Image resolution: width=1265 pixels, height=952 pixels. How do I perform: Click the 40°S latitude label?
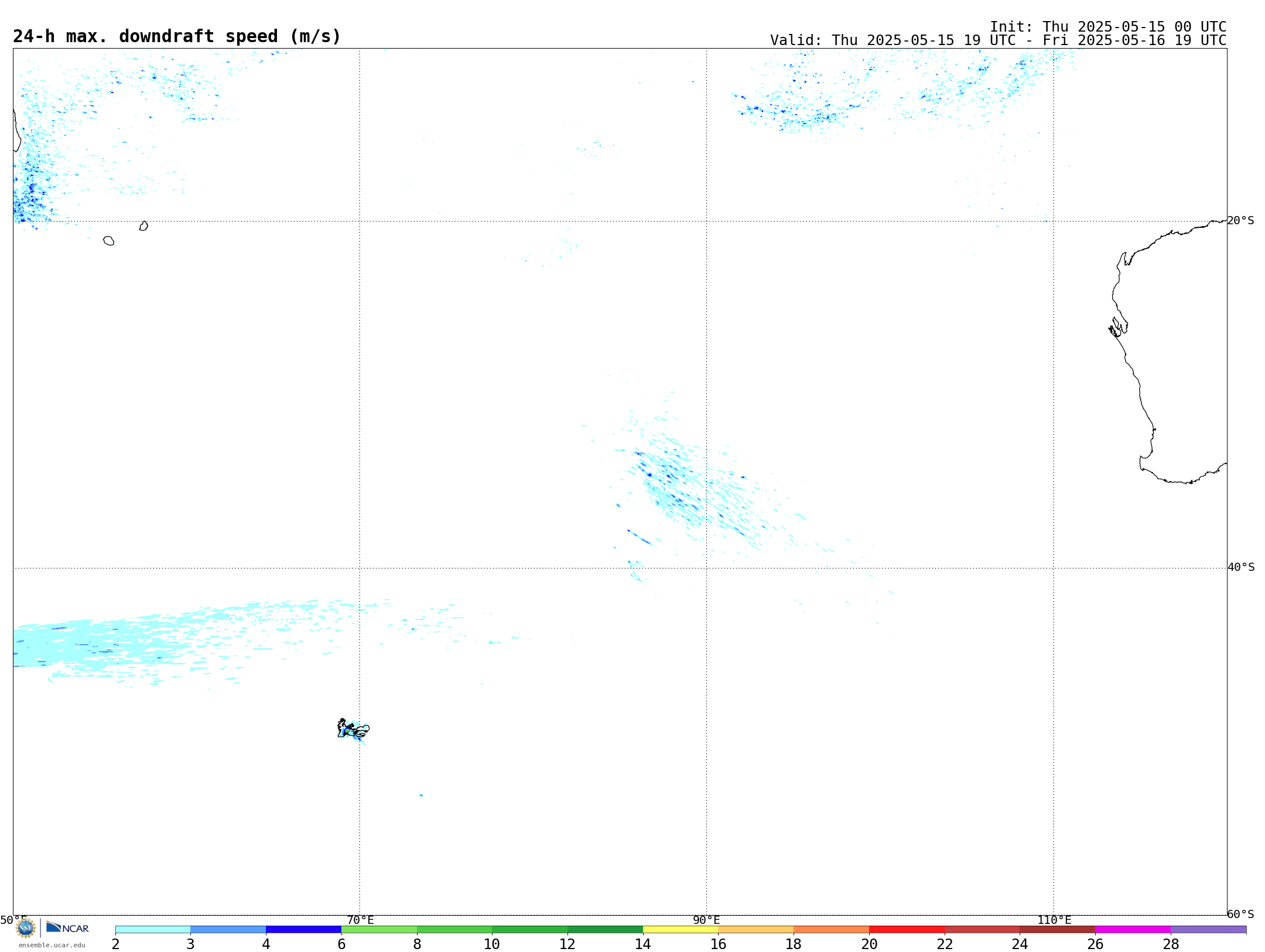tap(1240, 567)
